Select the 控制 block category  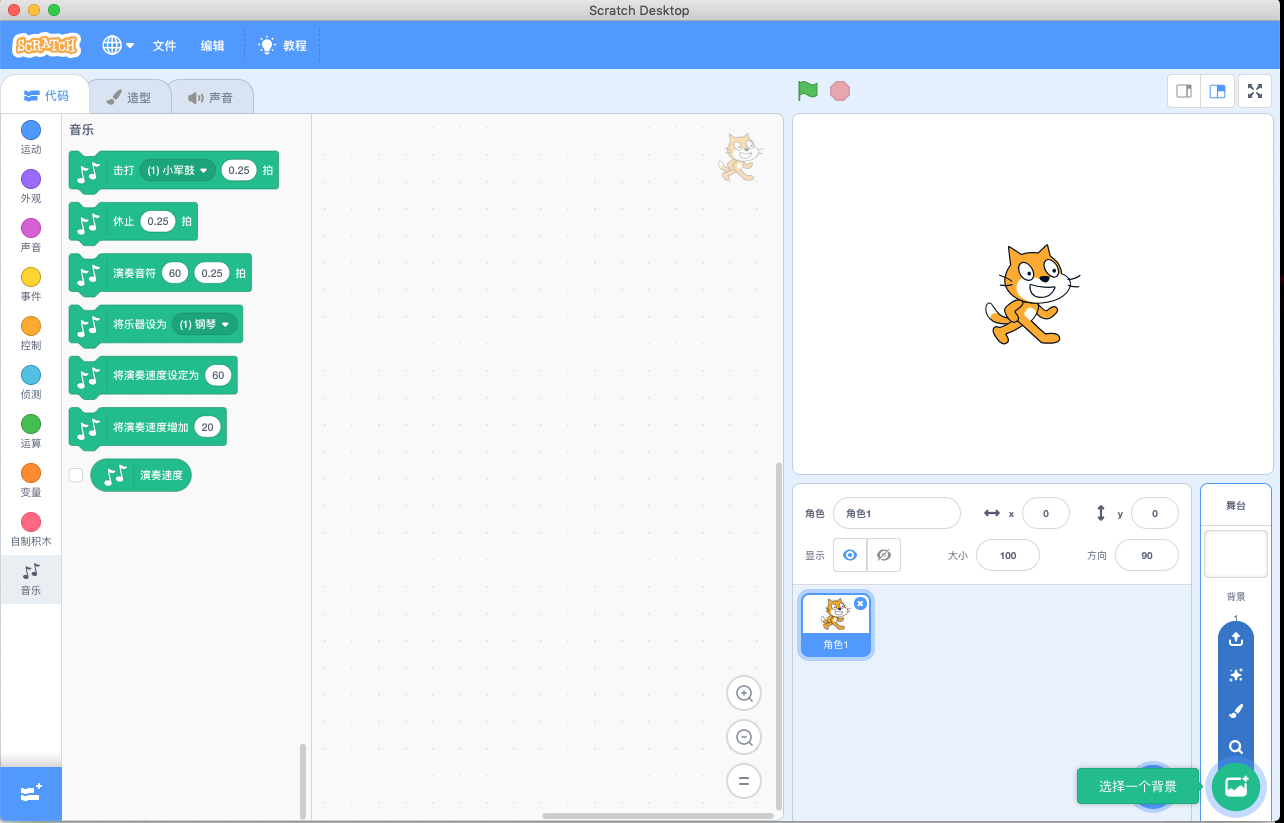31,333
